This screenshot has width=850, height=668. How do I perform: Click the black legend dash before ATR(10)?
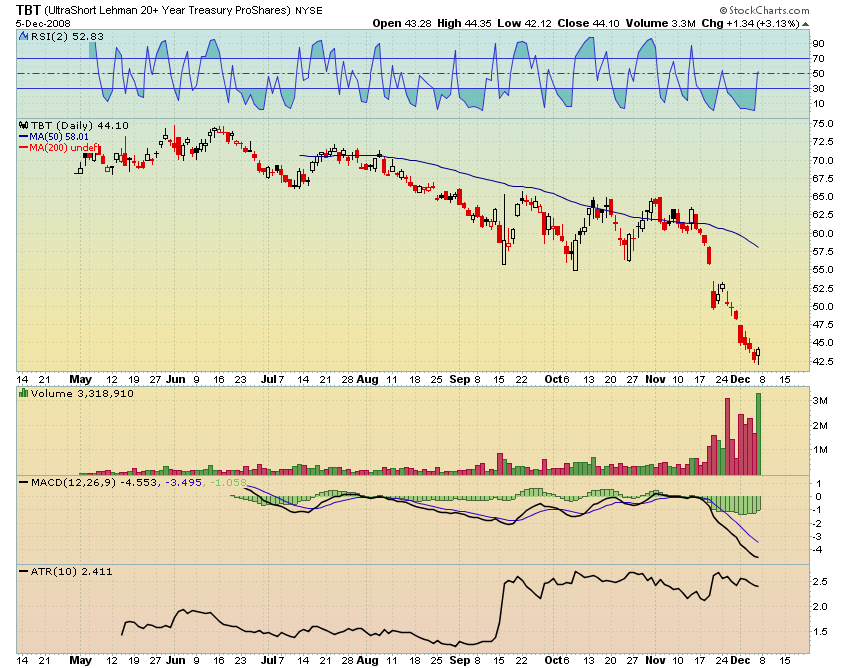(x=23, y=571)
